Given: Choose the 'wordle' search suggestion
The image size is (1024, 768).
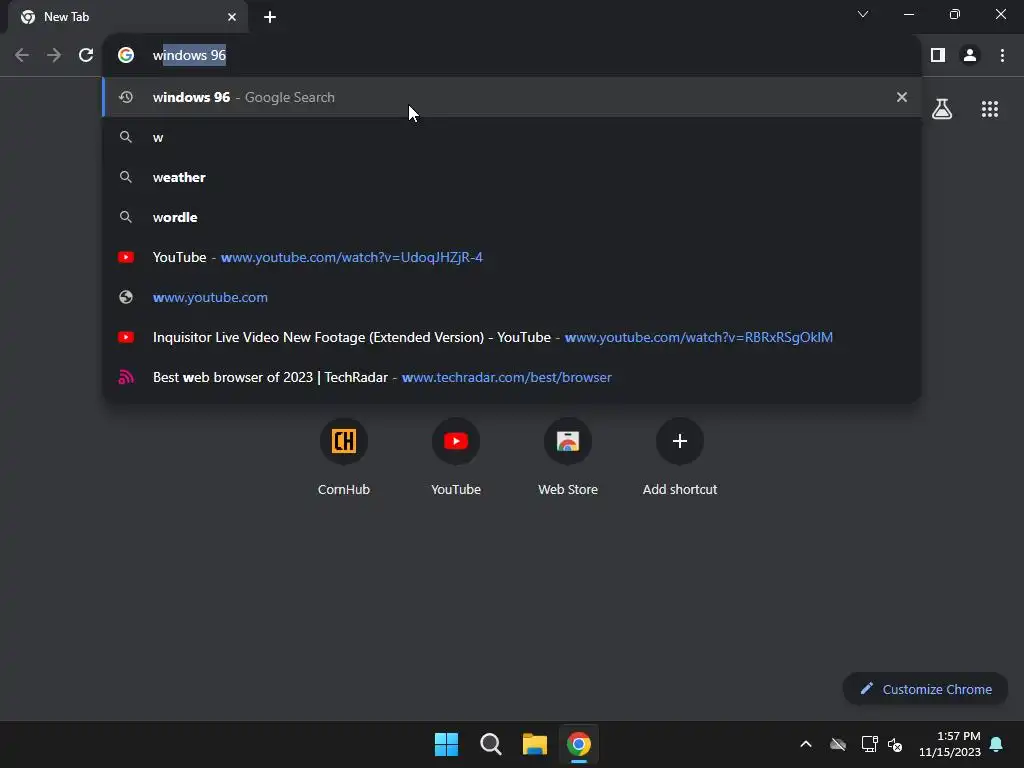Looking at the screenshot, I should (512, 217).
